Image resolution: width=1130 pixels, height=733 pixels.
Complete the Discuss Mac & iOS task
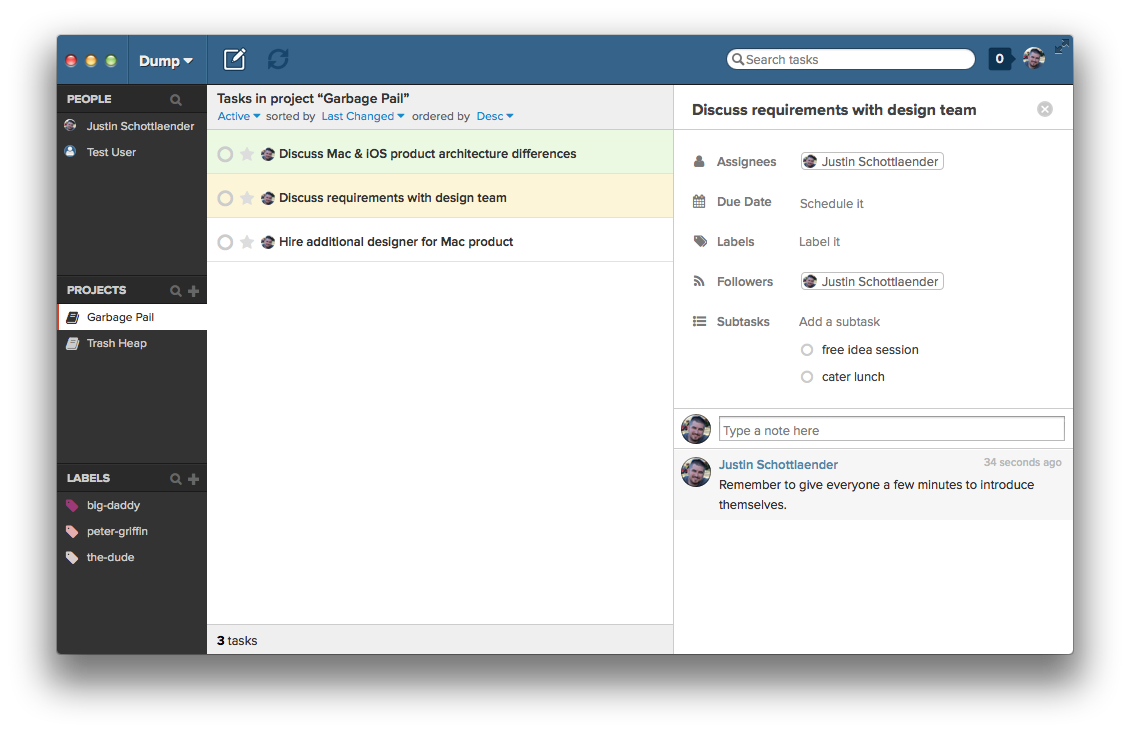[225, 154]
